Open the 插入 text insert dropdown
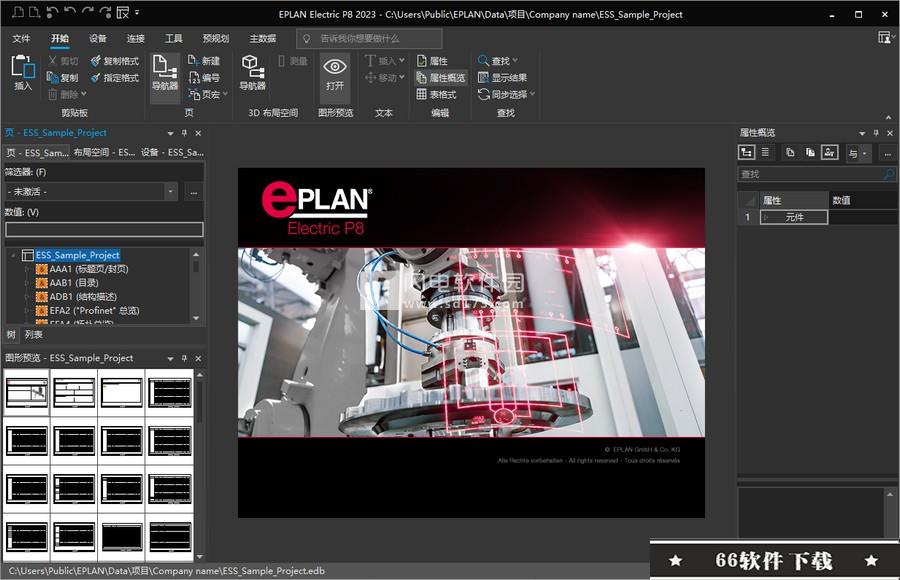Screen dimensions: 900x580 point(401,61)
